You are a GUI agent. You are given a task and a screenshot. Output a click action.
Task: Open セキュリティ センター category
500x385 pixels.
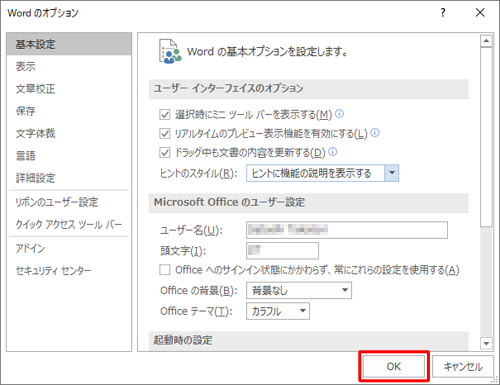point(69,271)
